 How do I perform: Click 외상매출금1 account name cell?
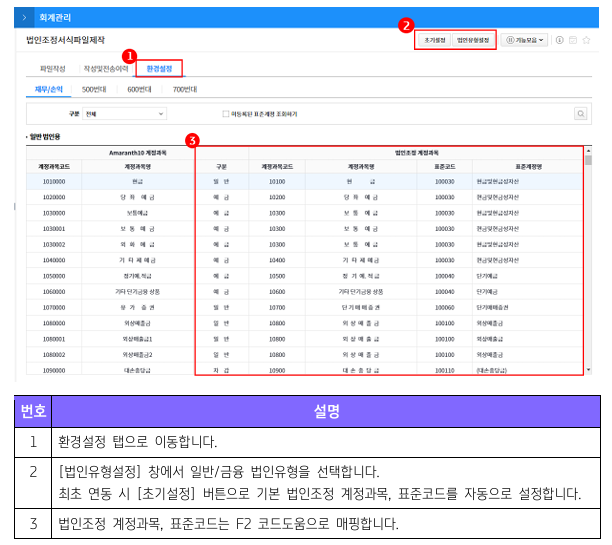point(137,339)
